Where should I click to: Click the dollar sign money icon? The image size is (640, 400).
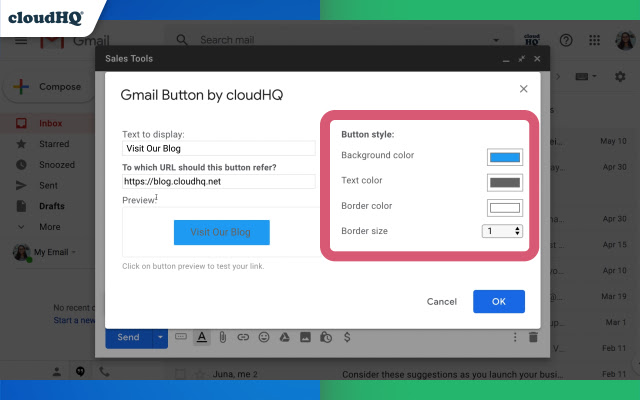point(347,337)
